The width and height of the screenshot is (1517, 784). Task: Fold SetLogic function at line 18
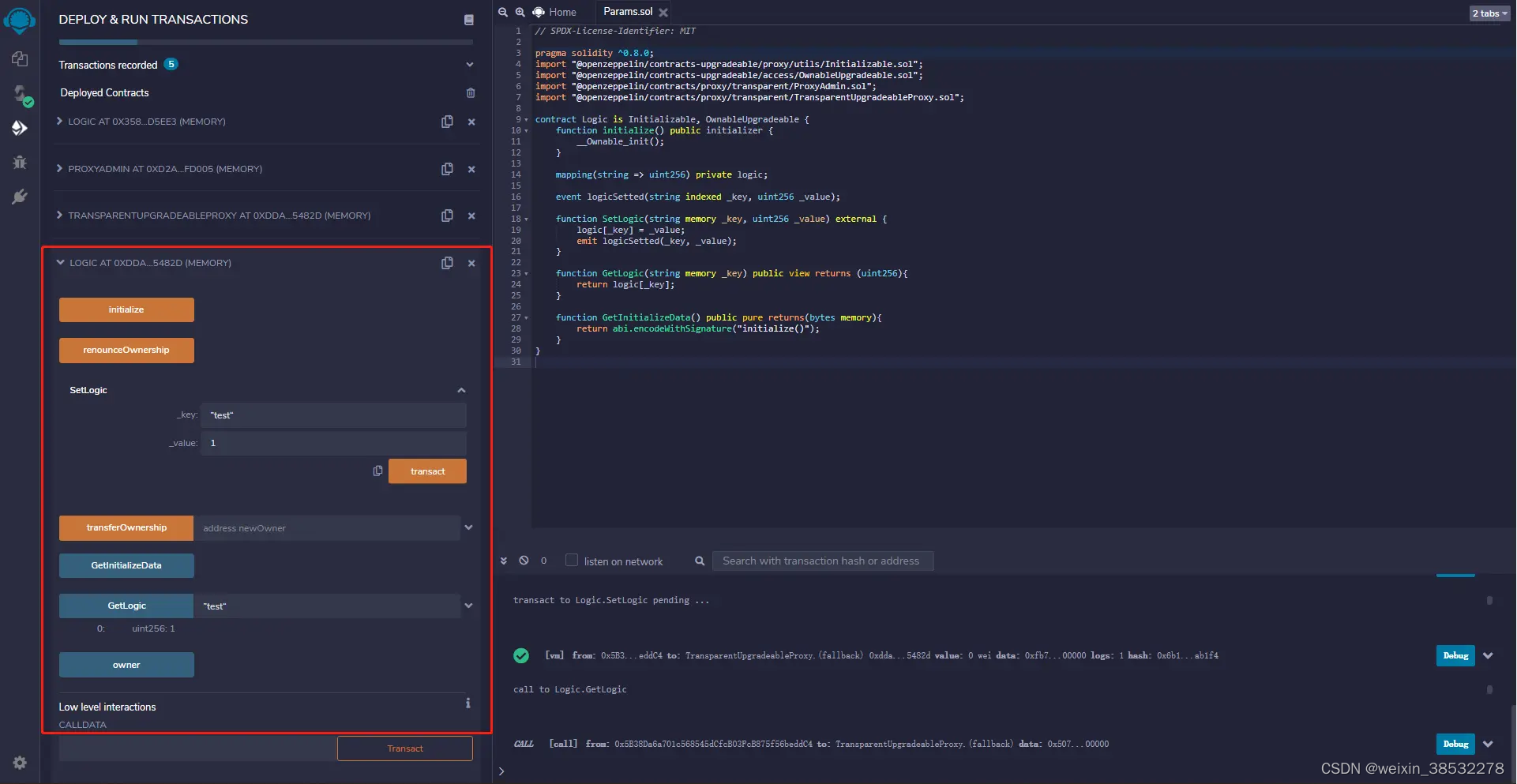click(527, 219)
